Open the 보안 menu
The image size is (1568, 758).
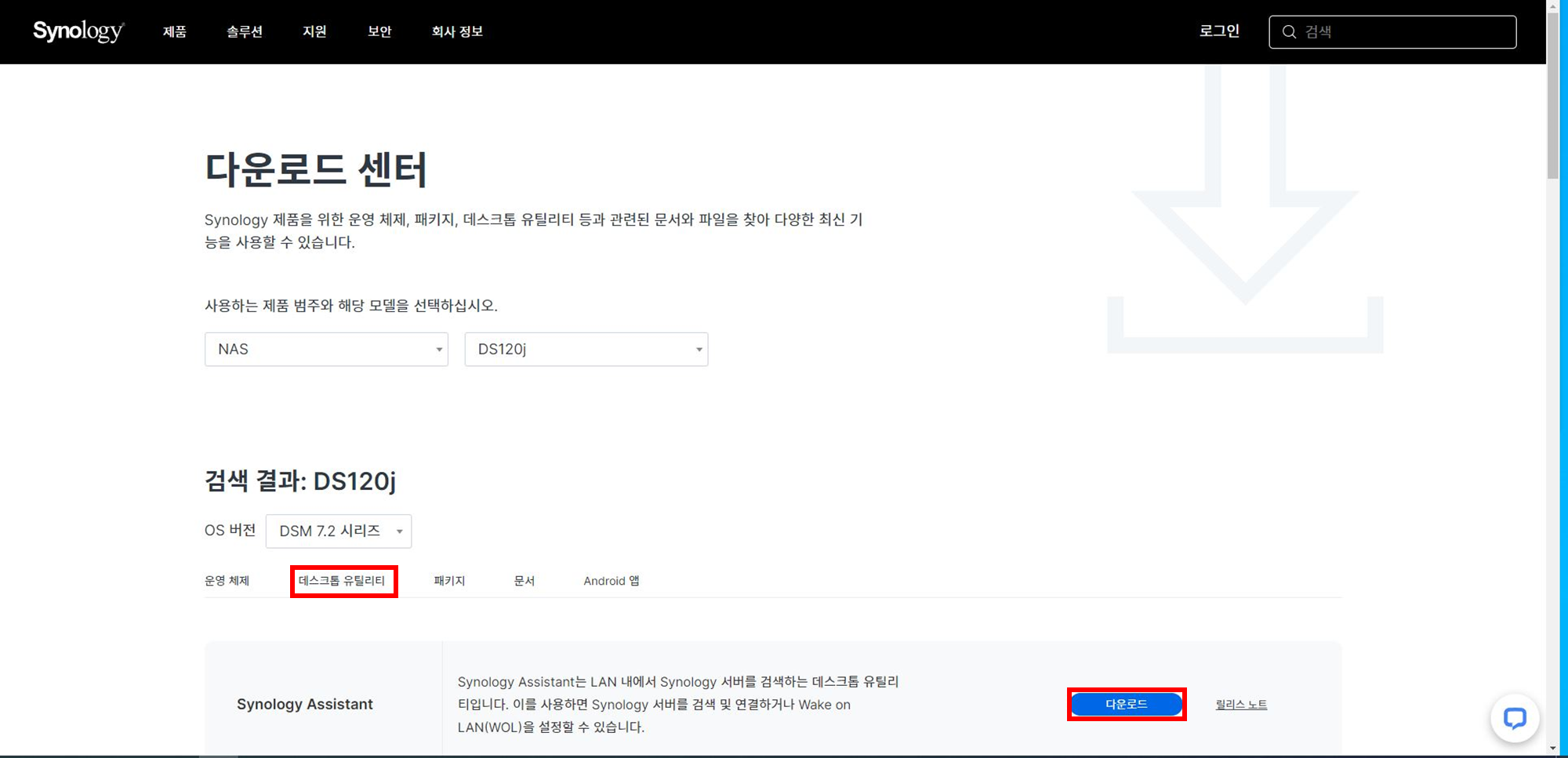pyautogui.click(x=379, y=31)
